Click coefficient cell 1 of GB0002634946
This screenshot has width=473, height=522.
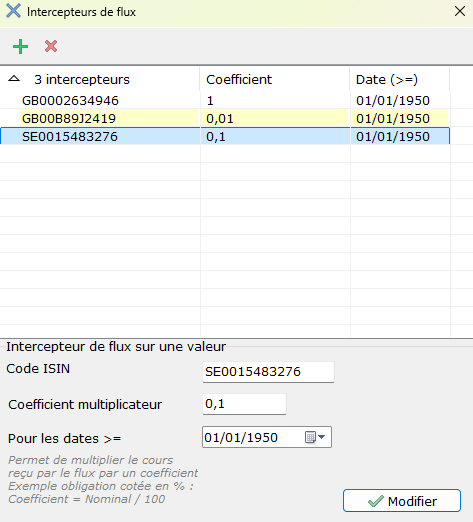pos(275,101)
